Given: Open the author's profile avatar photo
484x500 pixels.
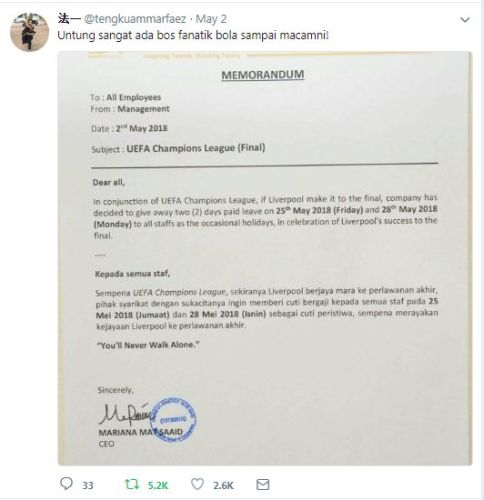Looking at the screenshot, I should pos(30,32).
